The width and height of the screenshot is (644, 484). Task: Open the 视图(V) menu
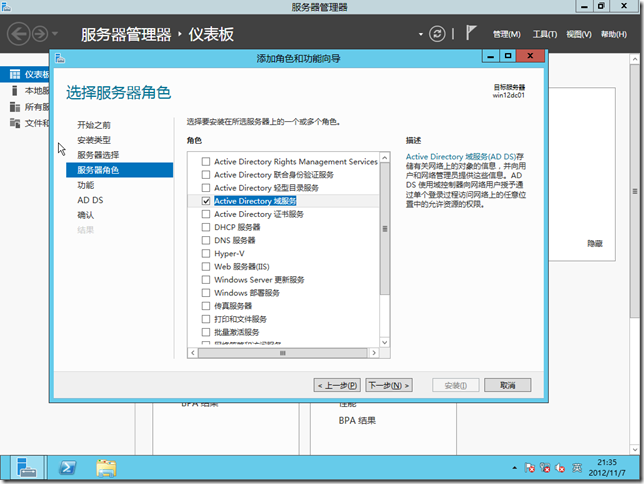(x=579, y=35)
